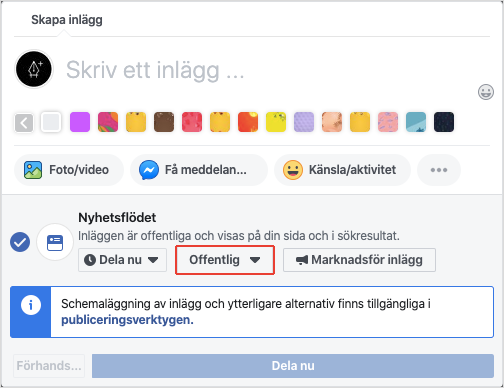Open the emoji picker smiley icon
This screenshot has height=388, width=504.
pyautogui.click(x=486, y=92)
